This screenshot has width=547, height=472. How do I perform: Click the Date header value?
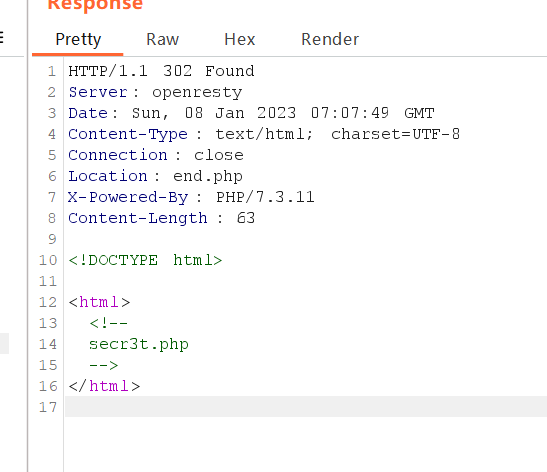(283, 113)
